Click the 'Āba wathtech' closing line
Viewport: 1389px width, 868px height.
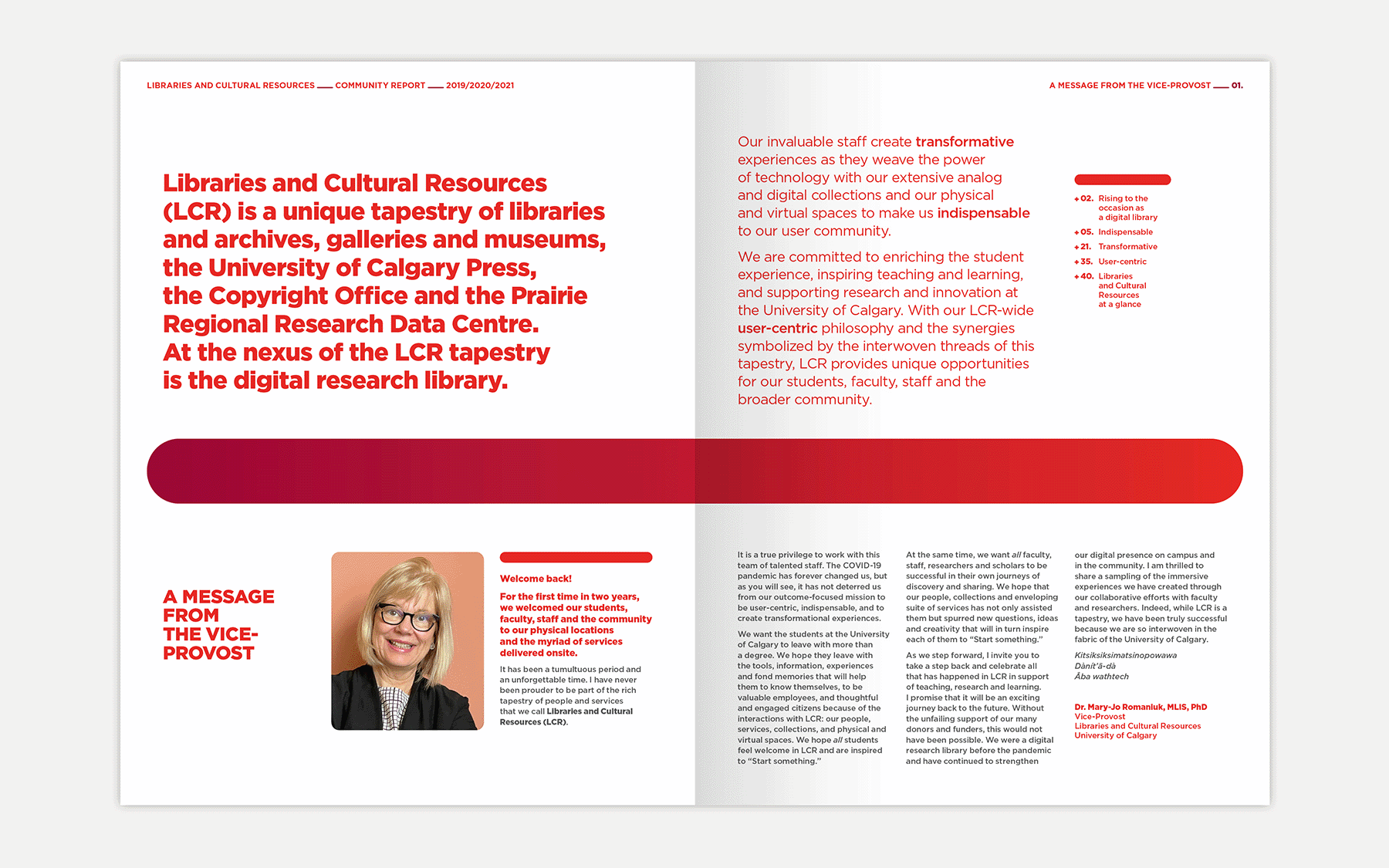[x=1101, y=677]
